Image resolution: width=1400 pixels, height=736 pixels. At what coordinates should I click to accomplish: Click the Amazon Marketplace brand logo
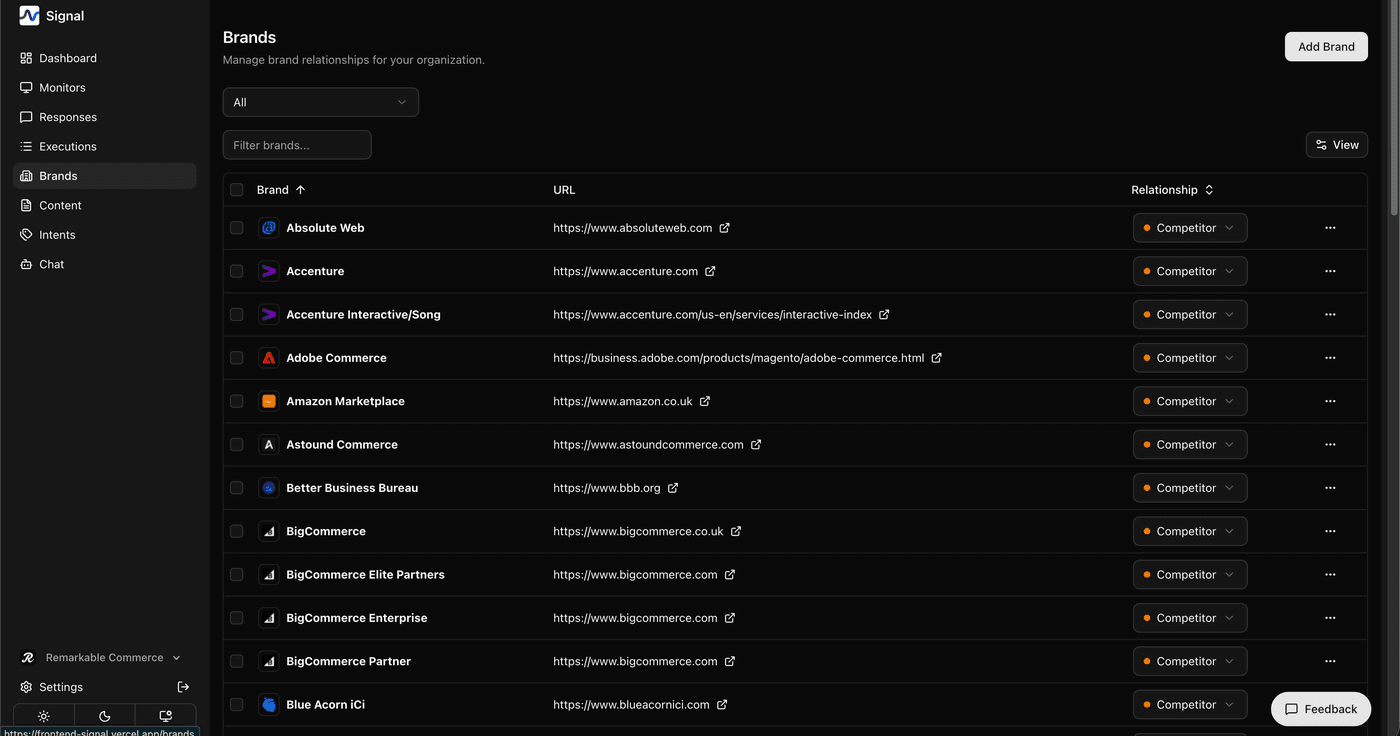pos(268,401)
